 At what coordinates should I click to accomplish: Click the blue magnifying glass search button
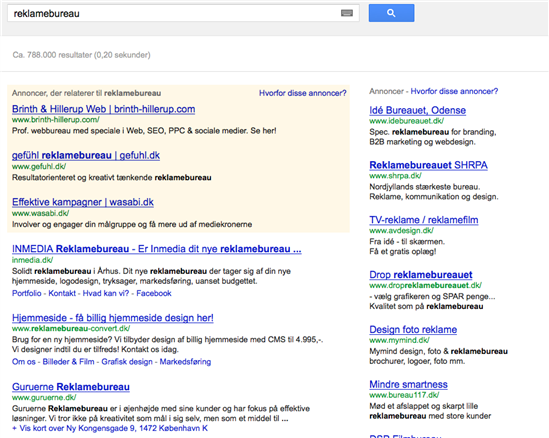(391, 13)
